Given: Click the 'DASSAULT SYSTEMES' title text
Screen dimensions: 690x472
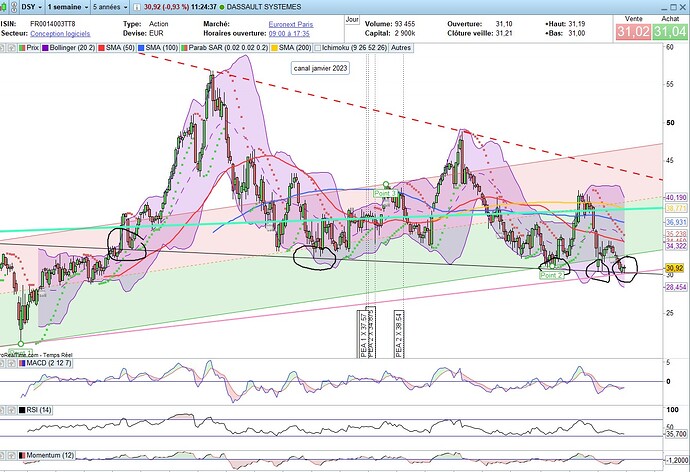Looking at the screenshot, I should (264, 7).
